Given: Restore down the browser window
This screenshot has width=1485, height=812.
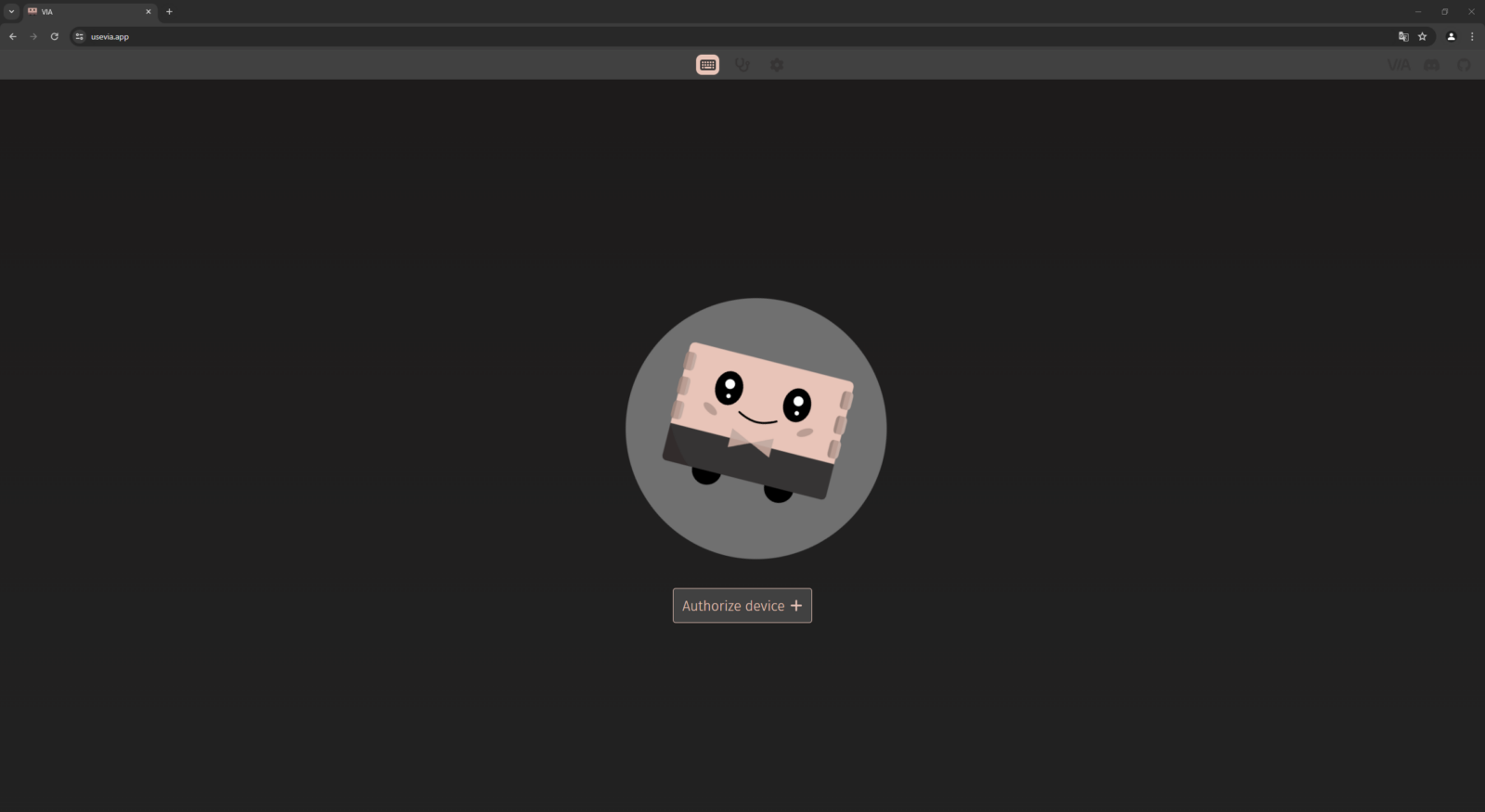Looking at the screenshot, I should point(1444,12).
